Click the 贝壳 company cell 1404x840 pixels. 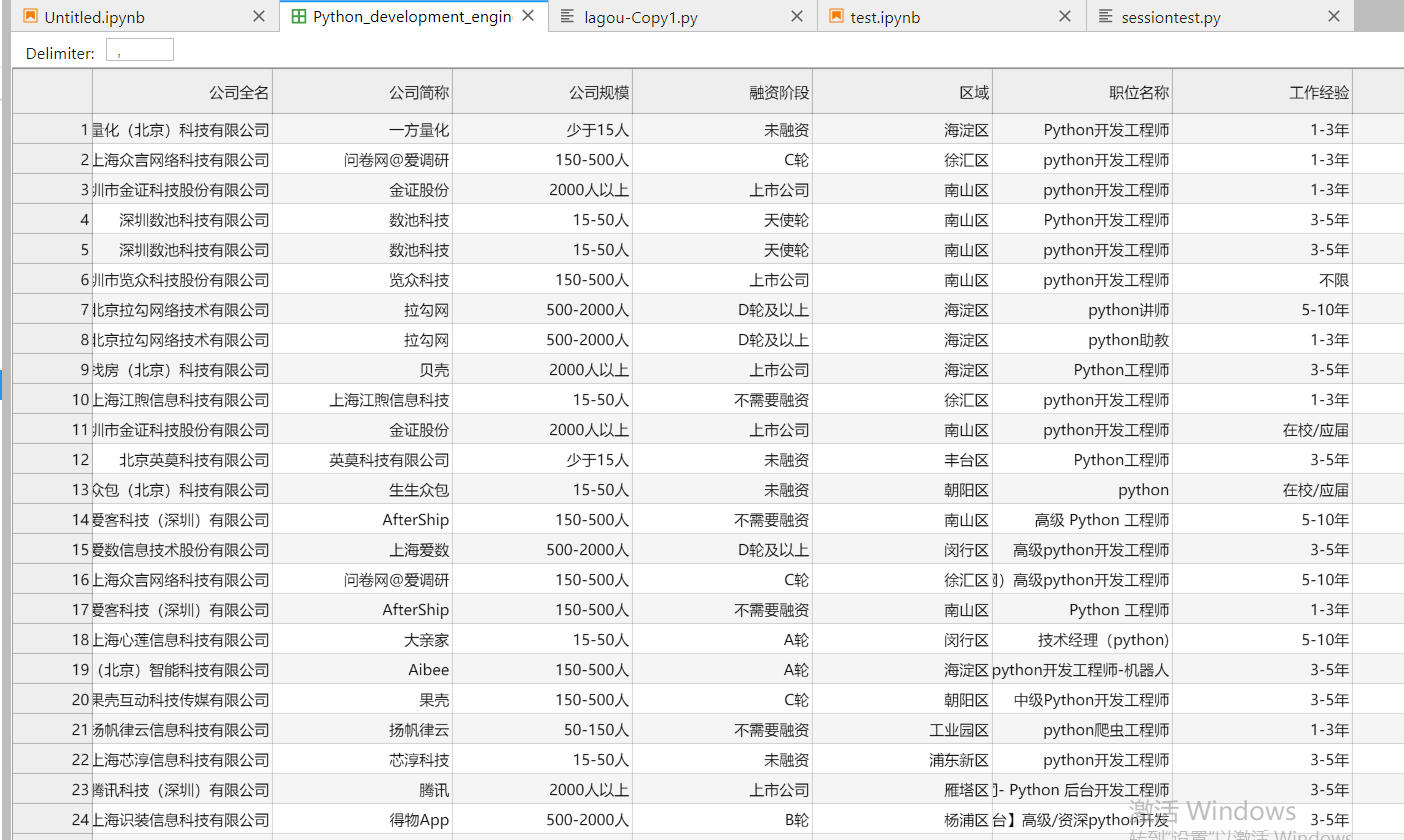(362, 370)
